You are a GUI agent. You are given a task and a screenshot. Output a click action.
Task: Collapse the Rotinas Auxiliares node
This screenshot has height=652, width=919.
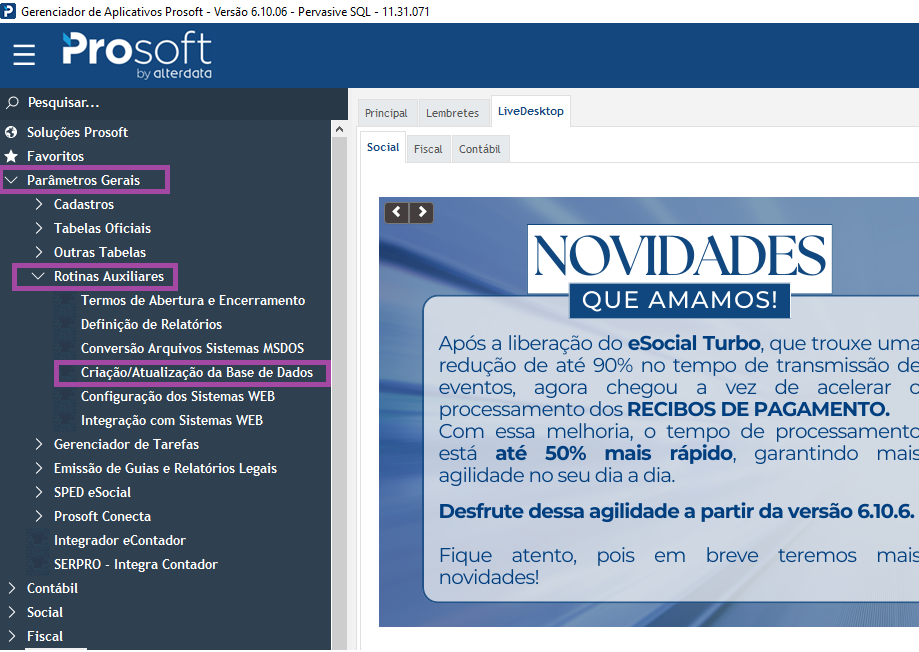[x=38, y=276]
